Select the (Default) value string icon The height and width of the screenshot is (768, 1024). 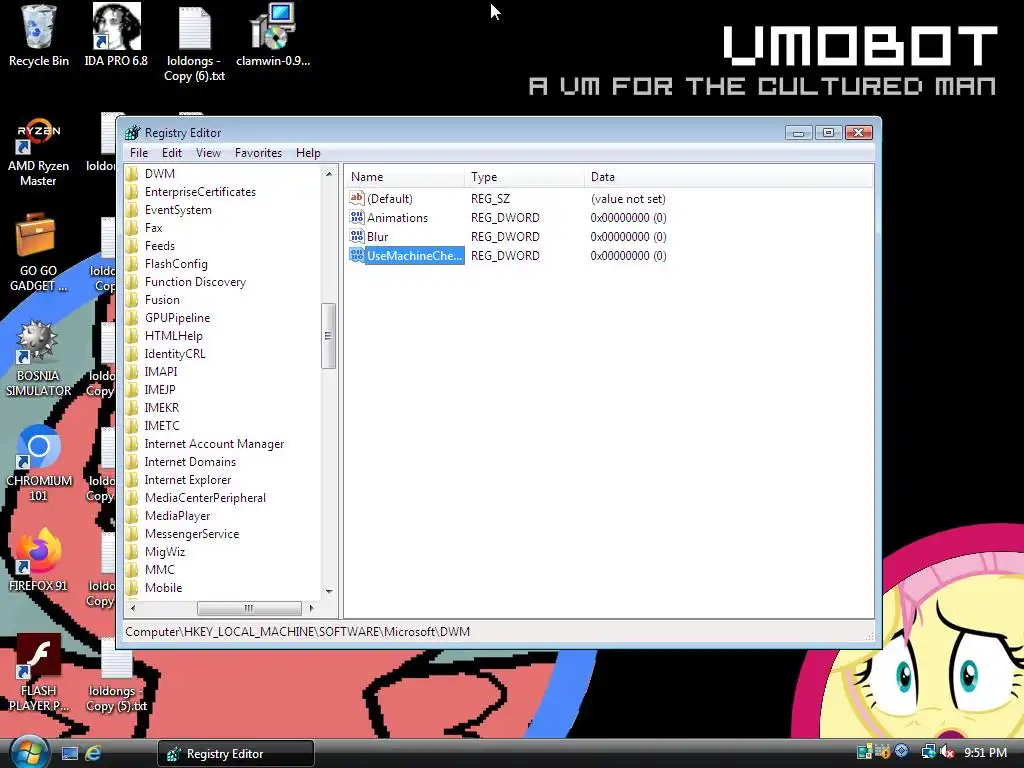coord(357,198)
